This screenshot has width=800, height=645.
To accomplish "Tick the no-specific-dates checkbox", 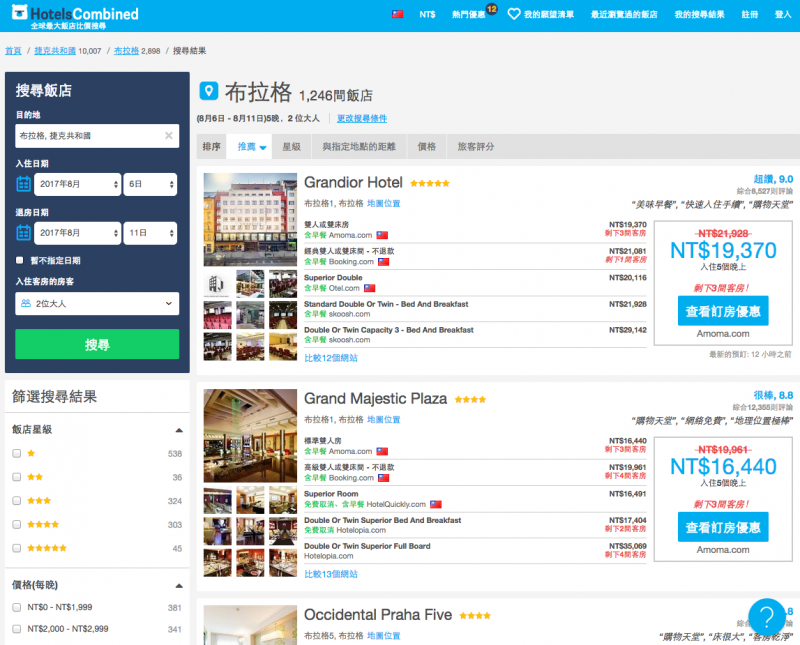I will point(20,260).
